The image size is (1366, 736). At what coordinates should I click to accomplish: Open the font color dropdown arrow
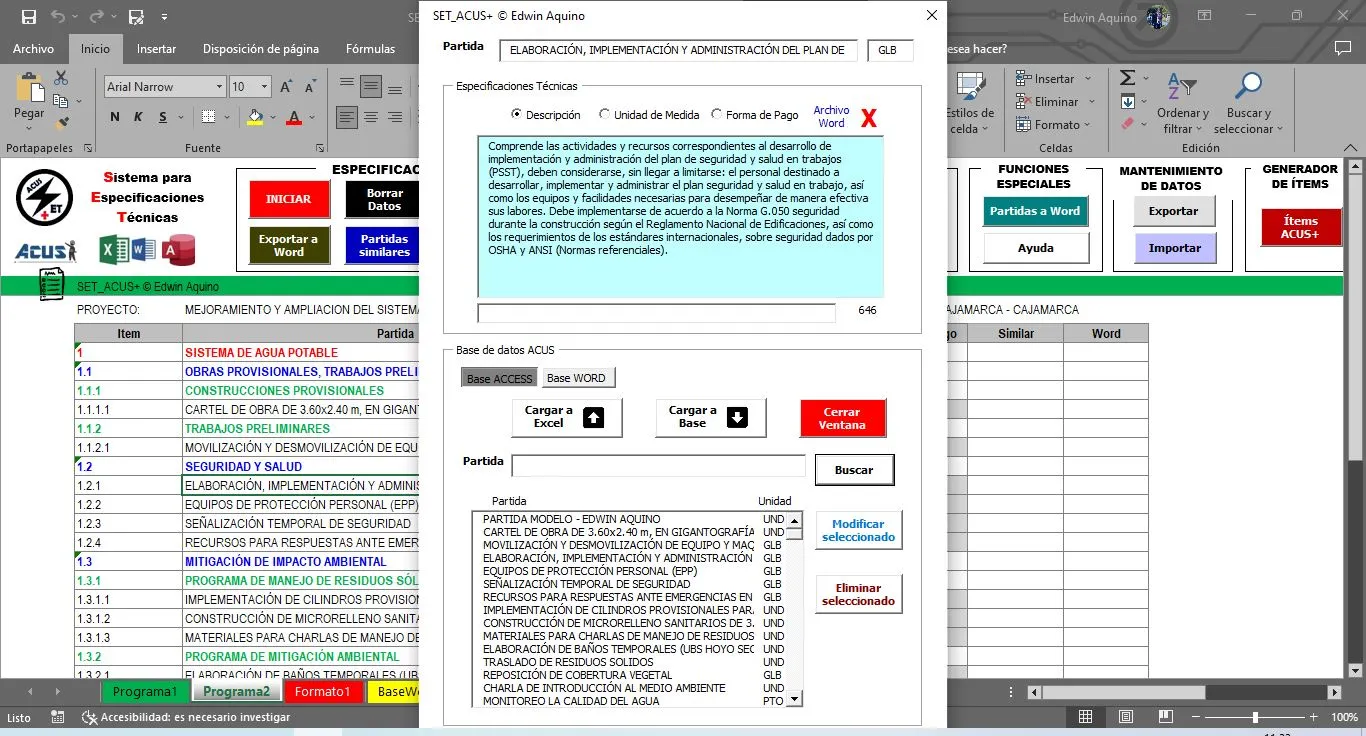tap(310, 118)
